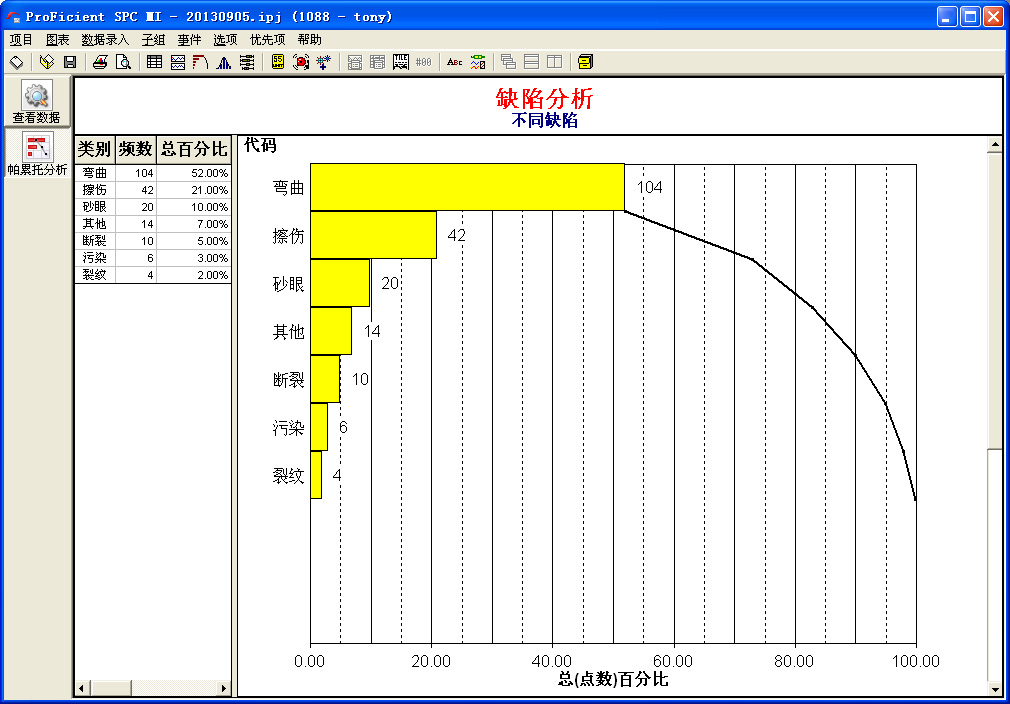Select the 擦伤 row in table
1010x704 pixels.
(x=153, y=190)
